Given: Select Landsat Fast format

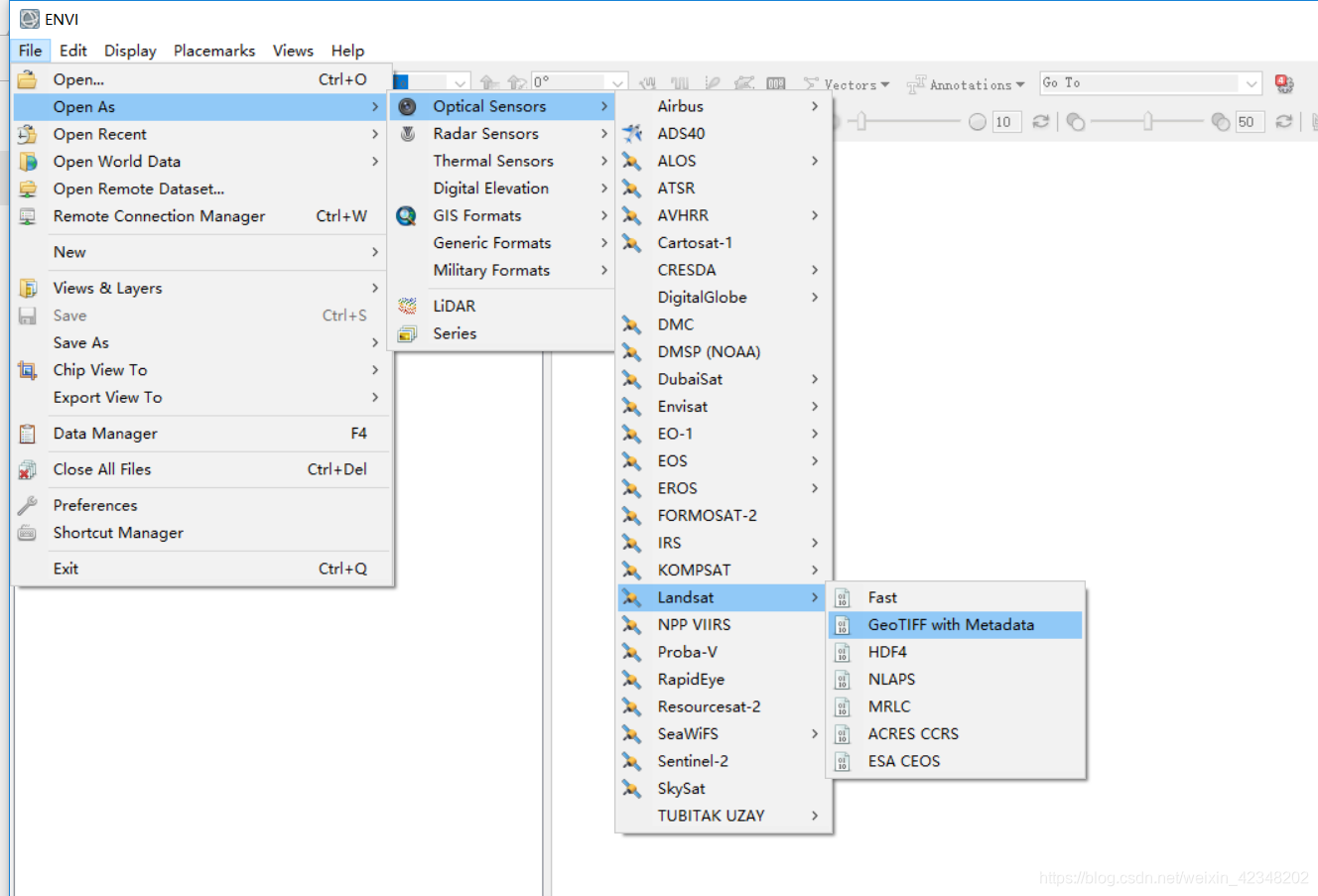Looking at the screenshot, I should [x=955, y=597].
